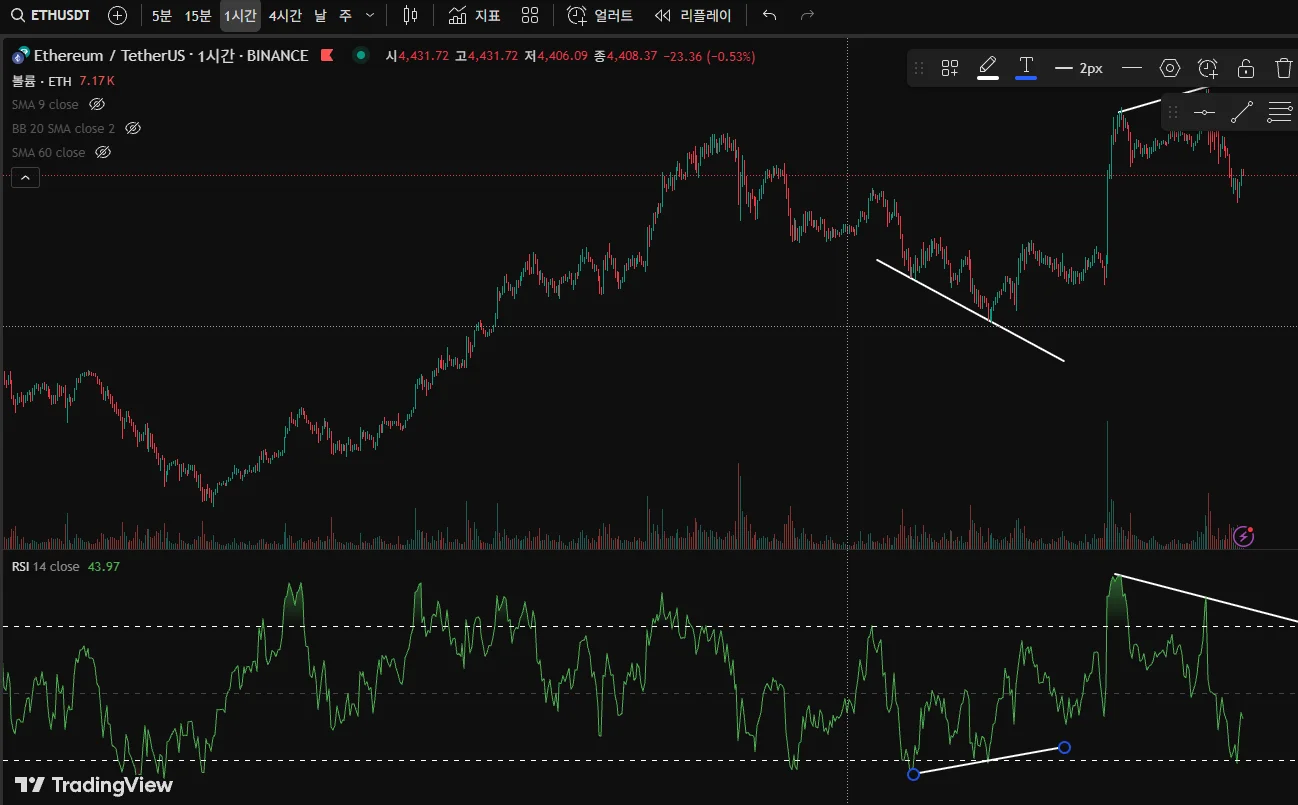Viewport: 1298px width, 805px height.
Task: Open the candlestick chart type menu
Action: 410,16
